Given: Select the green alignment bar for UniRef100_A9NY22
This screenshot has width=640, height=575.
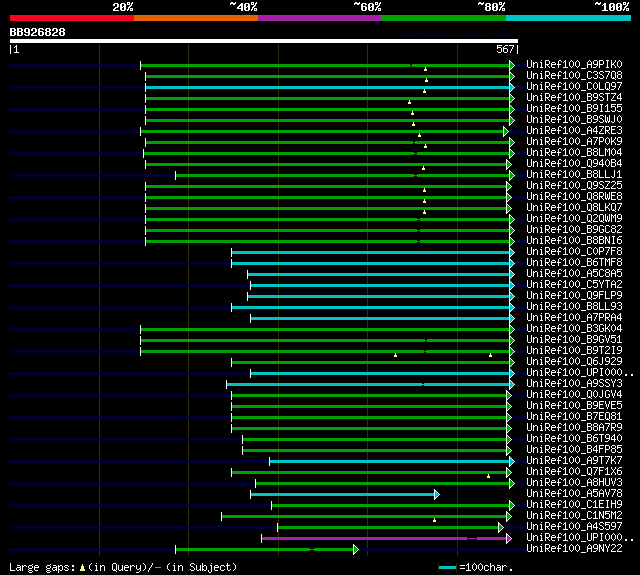Looking at the screenshot, I should point(264,549).
